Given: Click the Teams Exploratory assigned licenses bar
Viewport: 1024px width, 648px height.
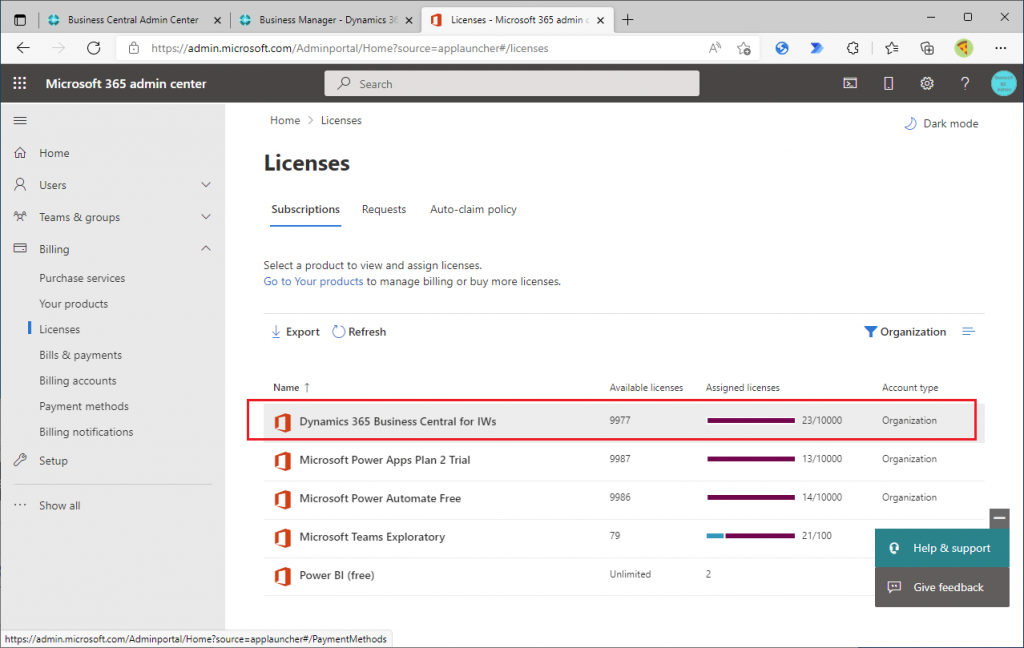Looking at the screenshot, I should 750,536.
